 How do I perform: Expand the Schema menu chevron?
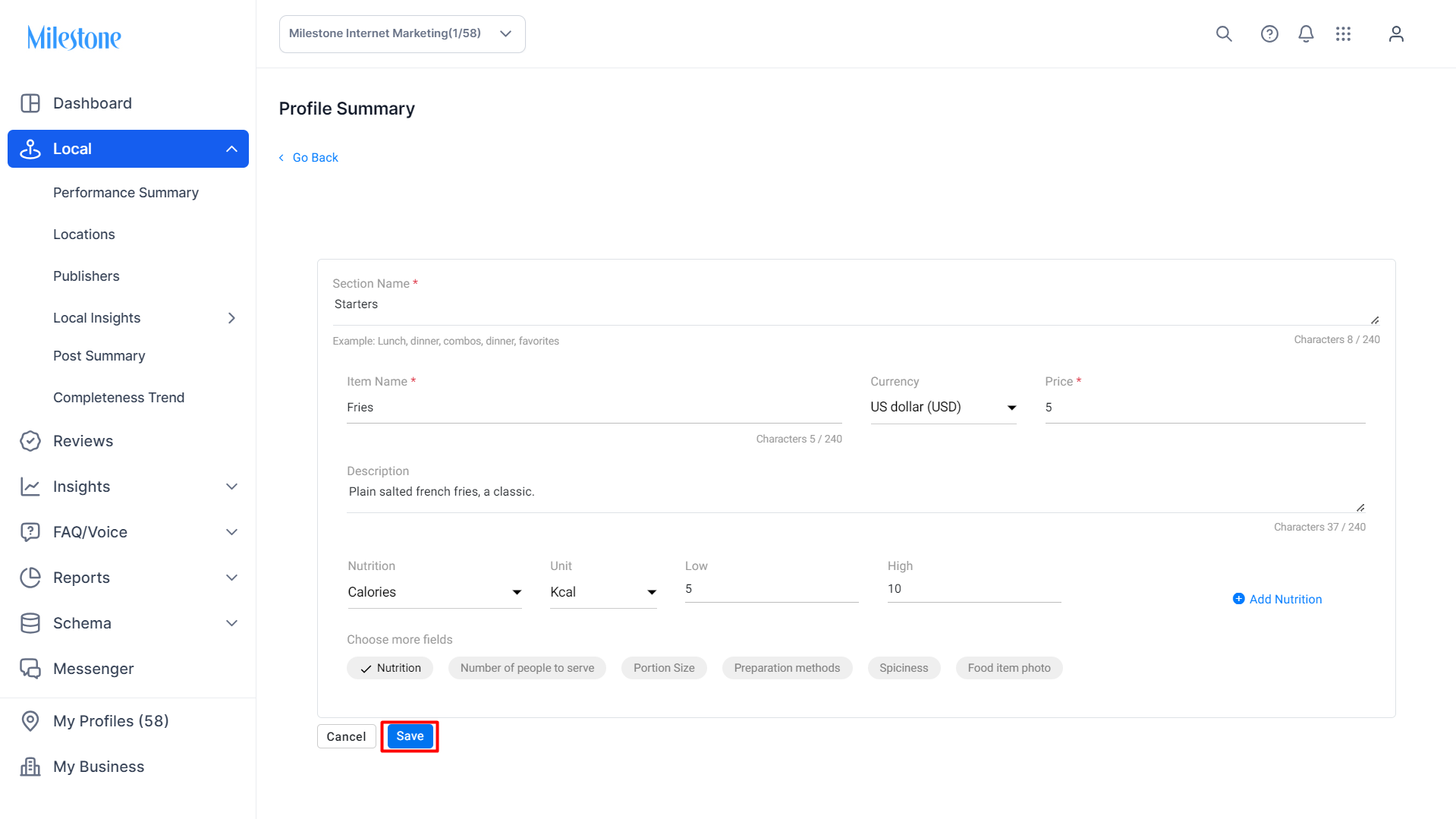tap(231, 623)
